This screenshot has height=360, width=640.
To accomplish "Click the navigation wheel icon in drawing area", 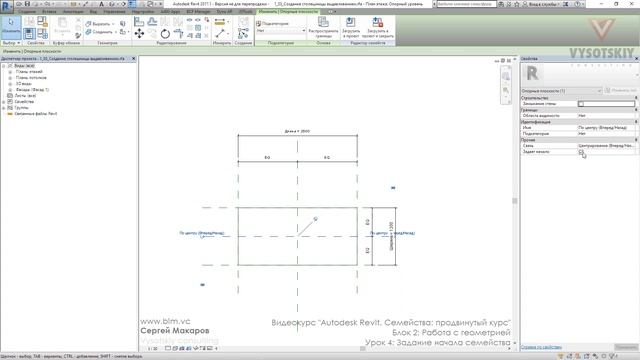I will coord(506,76).
